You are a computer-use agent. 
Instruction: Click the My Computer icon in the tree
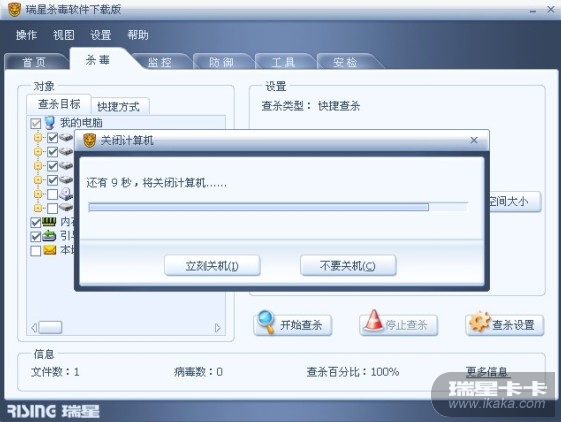tap(49, 123)
